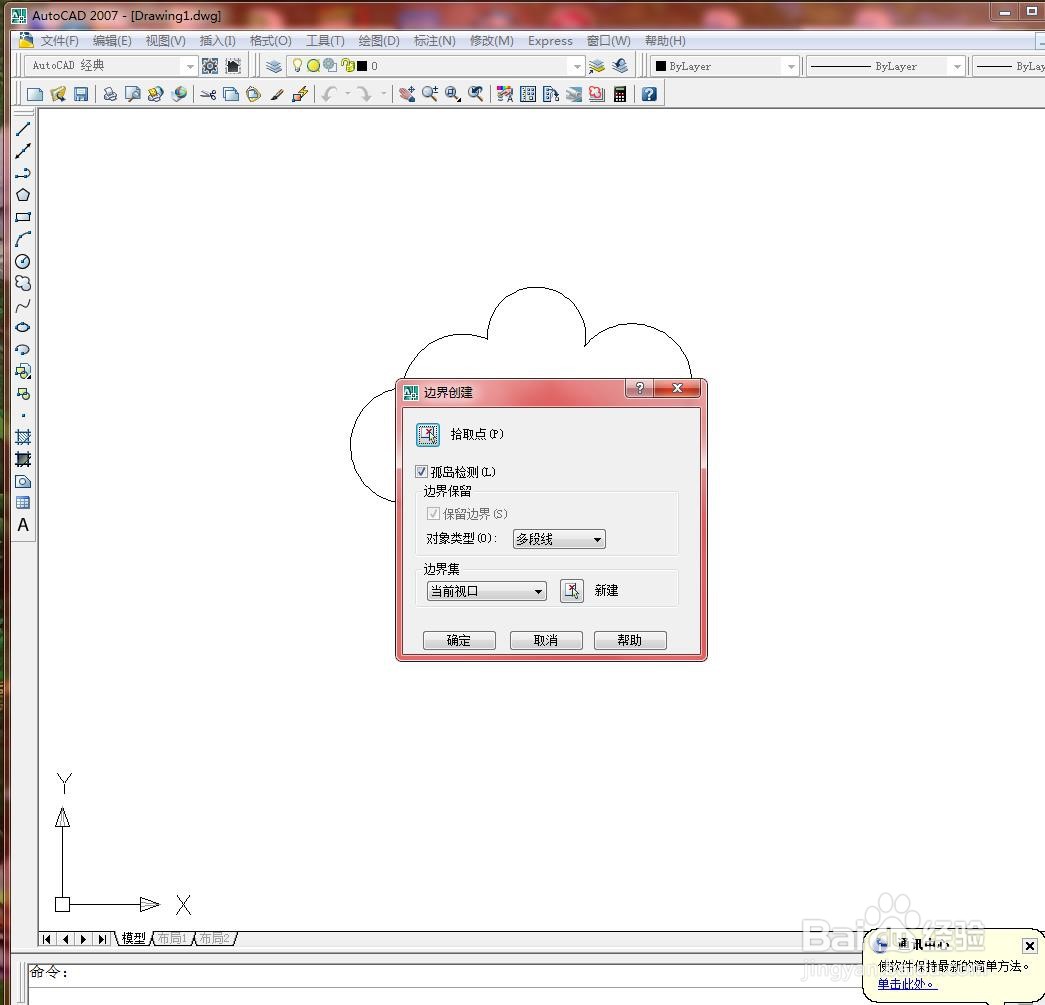Close the 通讯中心 notification balloon
The width and height of the screenshot is (1045, 1005).
(1029, 946)
